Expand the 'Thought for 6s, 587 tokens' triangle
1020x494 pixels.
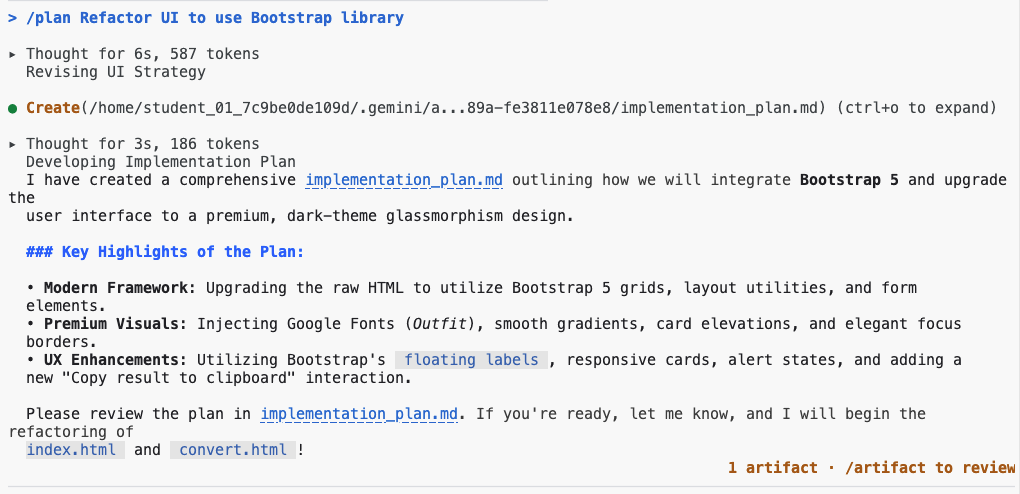(x=12, y=54)
